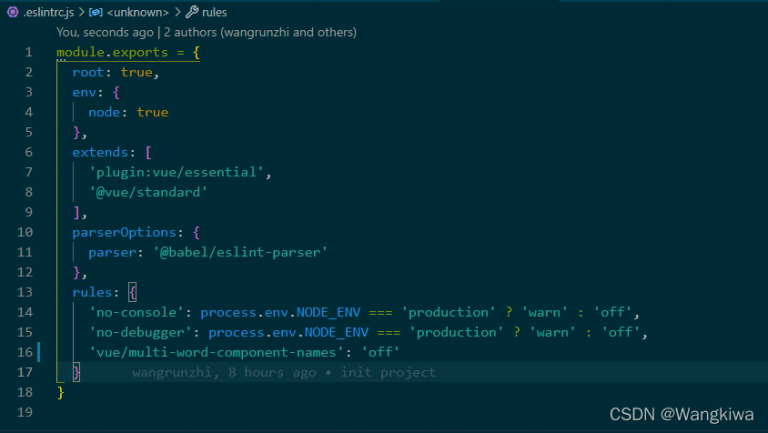Expand the chevron after .eslintrc.js breadcrumb
This screenshot has width=768, height=433.
click(x=80, y=13)
